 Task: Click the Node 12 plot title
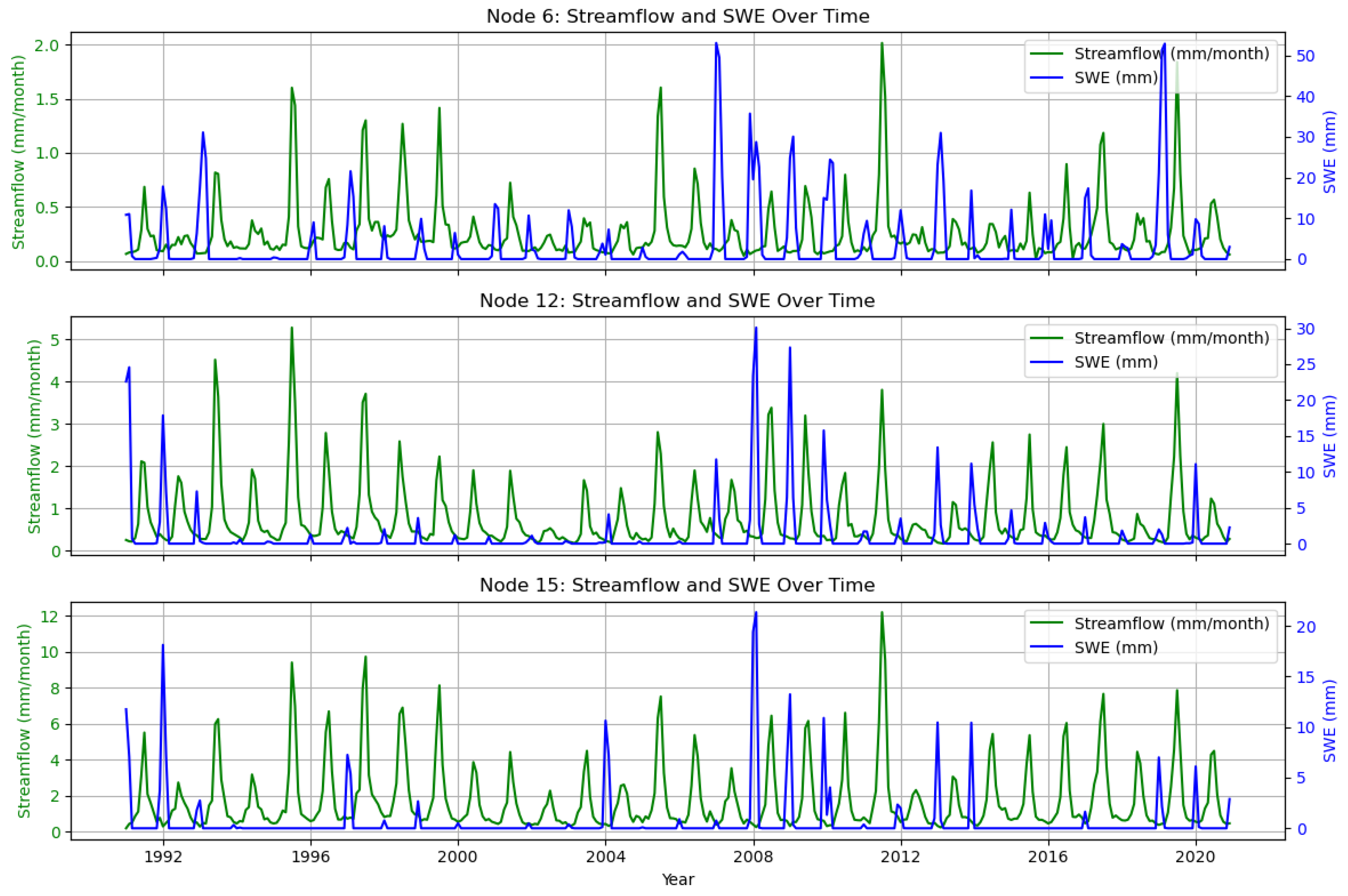[x=677, y=300]
